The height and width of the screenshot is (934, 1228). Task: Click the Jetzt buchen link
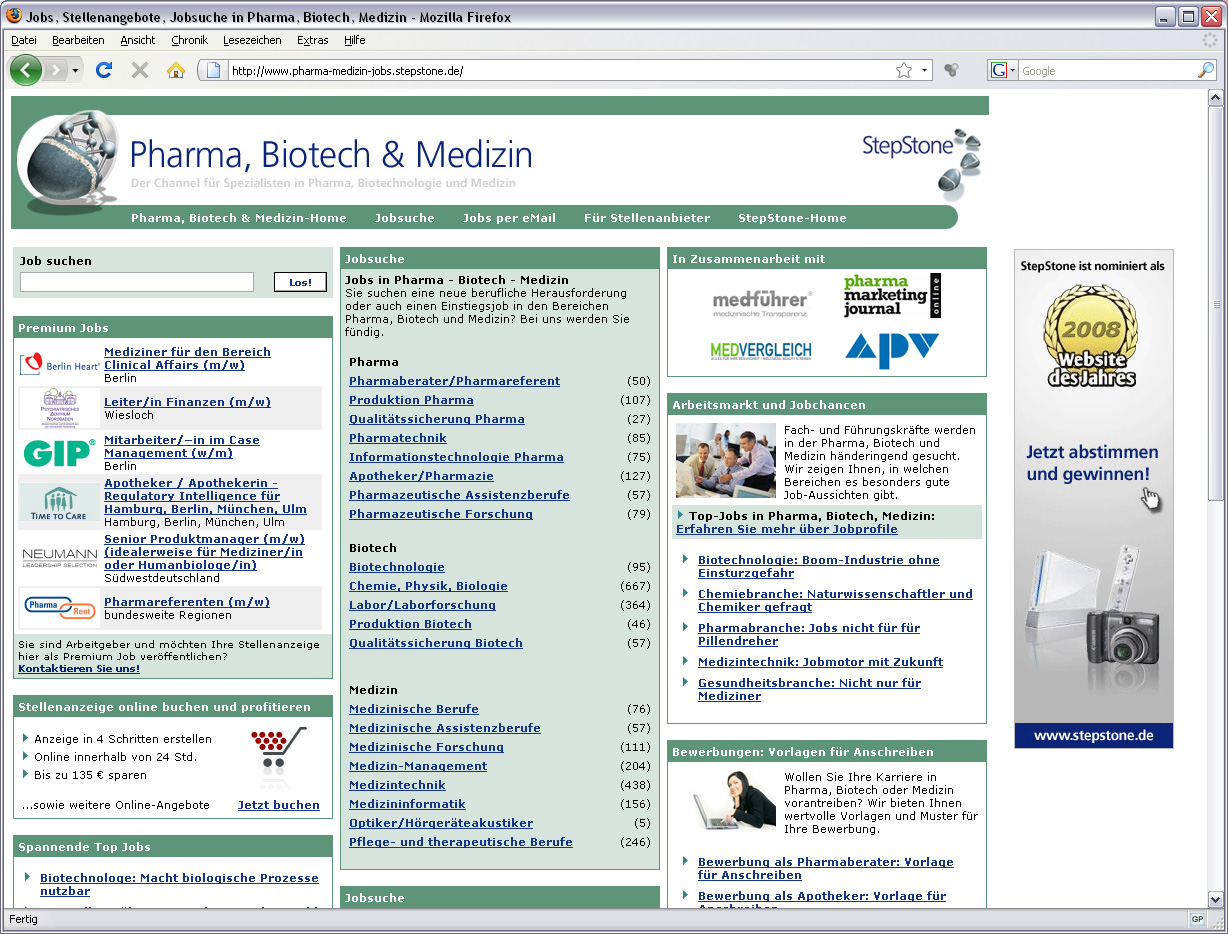click(x=279, y=805)
